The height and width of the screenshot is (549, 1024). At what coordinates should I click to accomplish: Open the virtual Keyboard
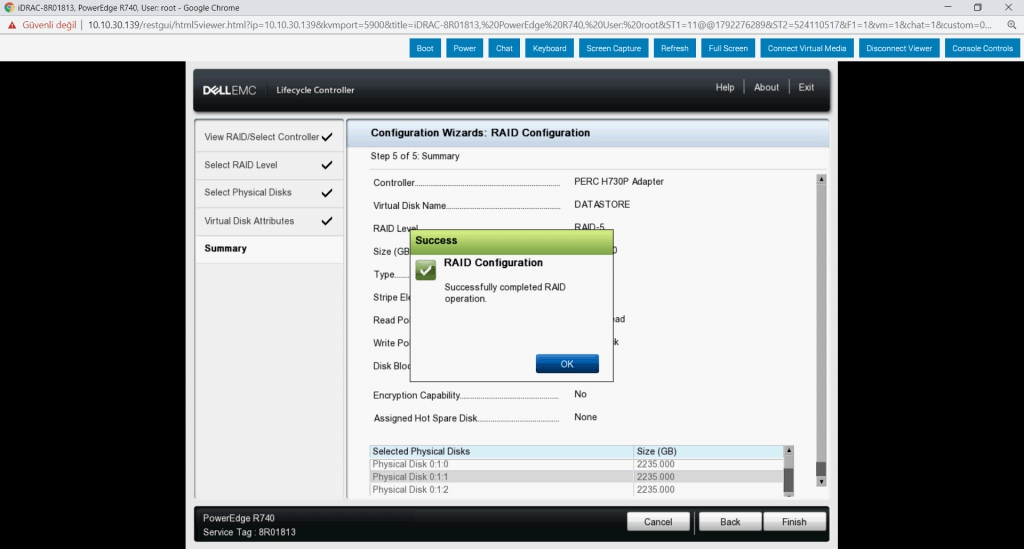[549, 48]
